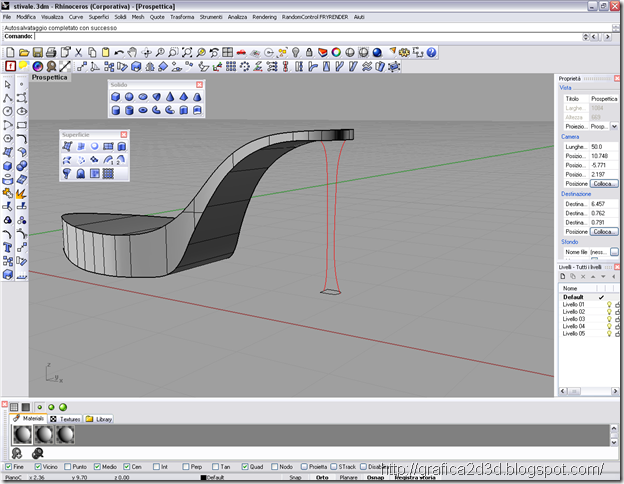Screen dimensions: 624x484
Task: Select the Pan hand tool
Action: click(x=132, y=53)
